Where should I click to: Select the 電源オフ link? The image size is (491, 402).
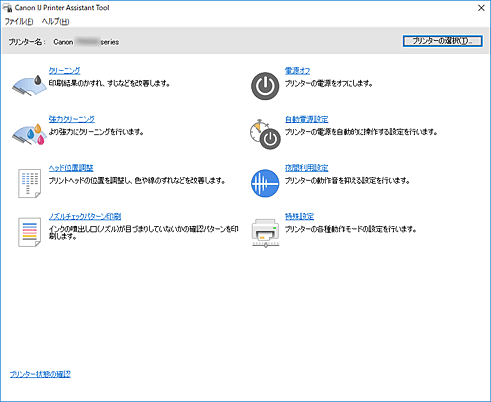pyautogui.click(x=297, y=71)
